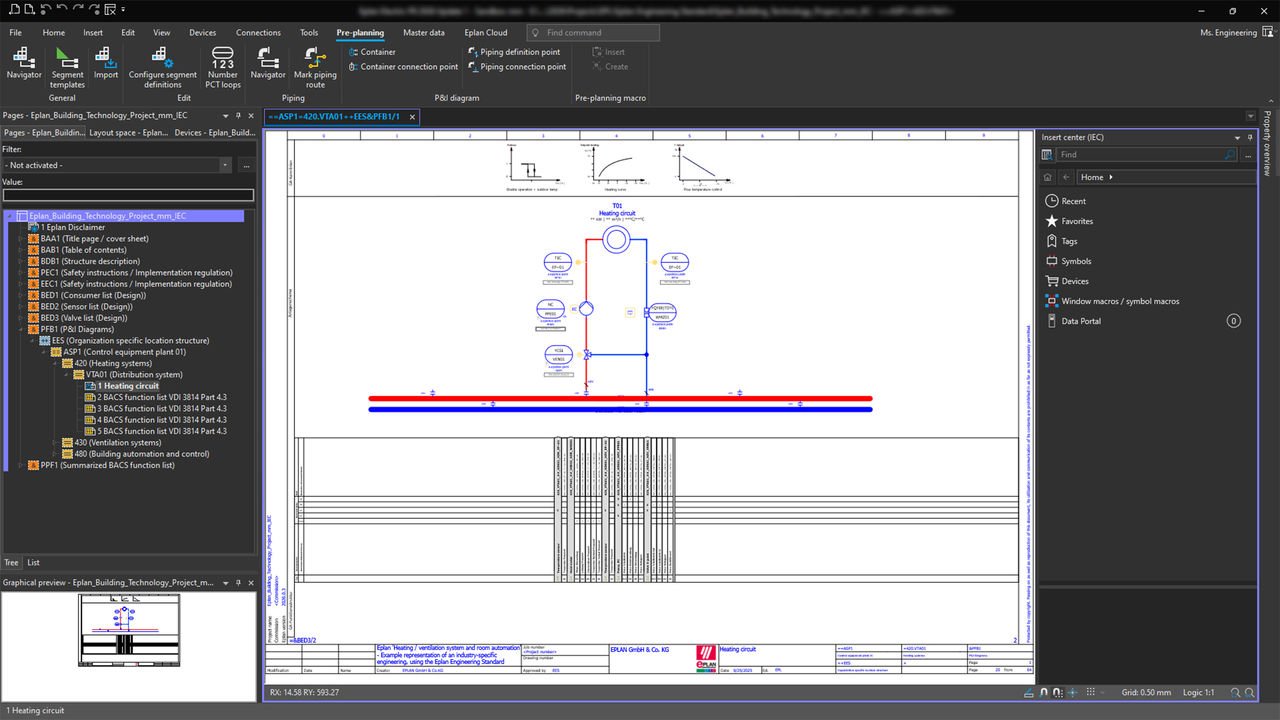Open the Filter dropdown in Pages panel

coord(226,165)
